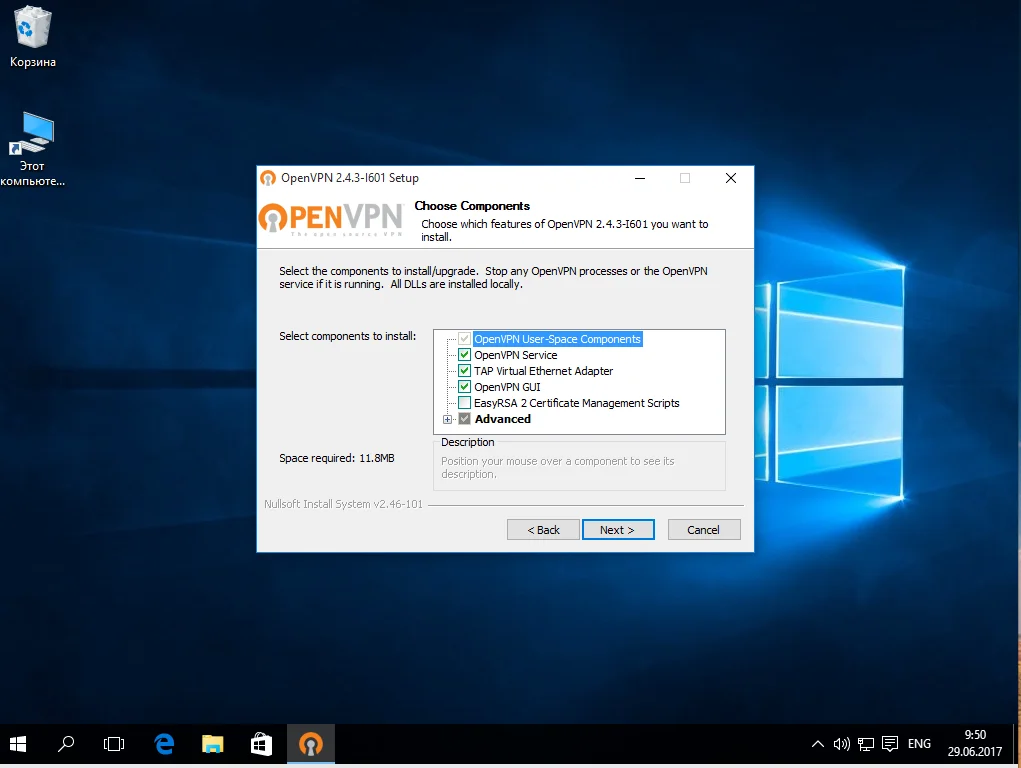Select OpenVPN installer taskbar icon
Image resolution: width=1021 pixels, height=768 pixels.
(x=311, y=743)
